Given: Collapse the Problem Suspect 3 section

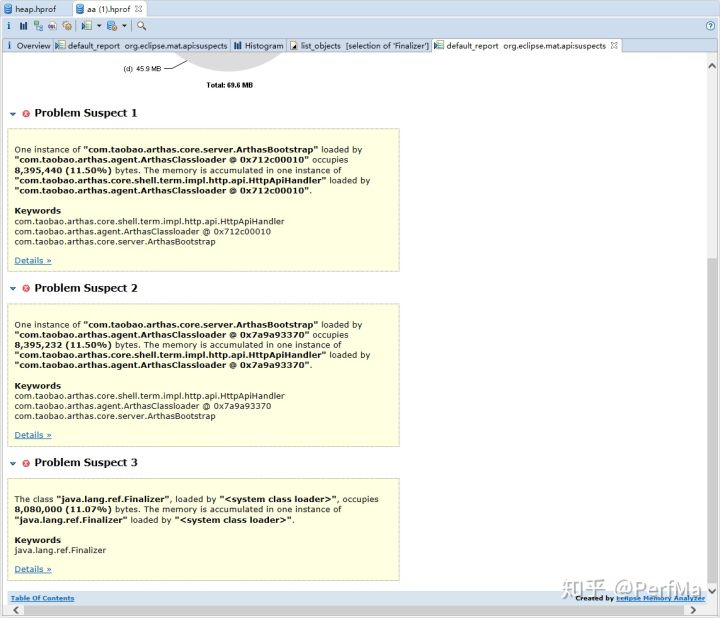Looking at the screenshot, I should coord(13,464).
